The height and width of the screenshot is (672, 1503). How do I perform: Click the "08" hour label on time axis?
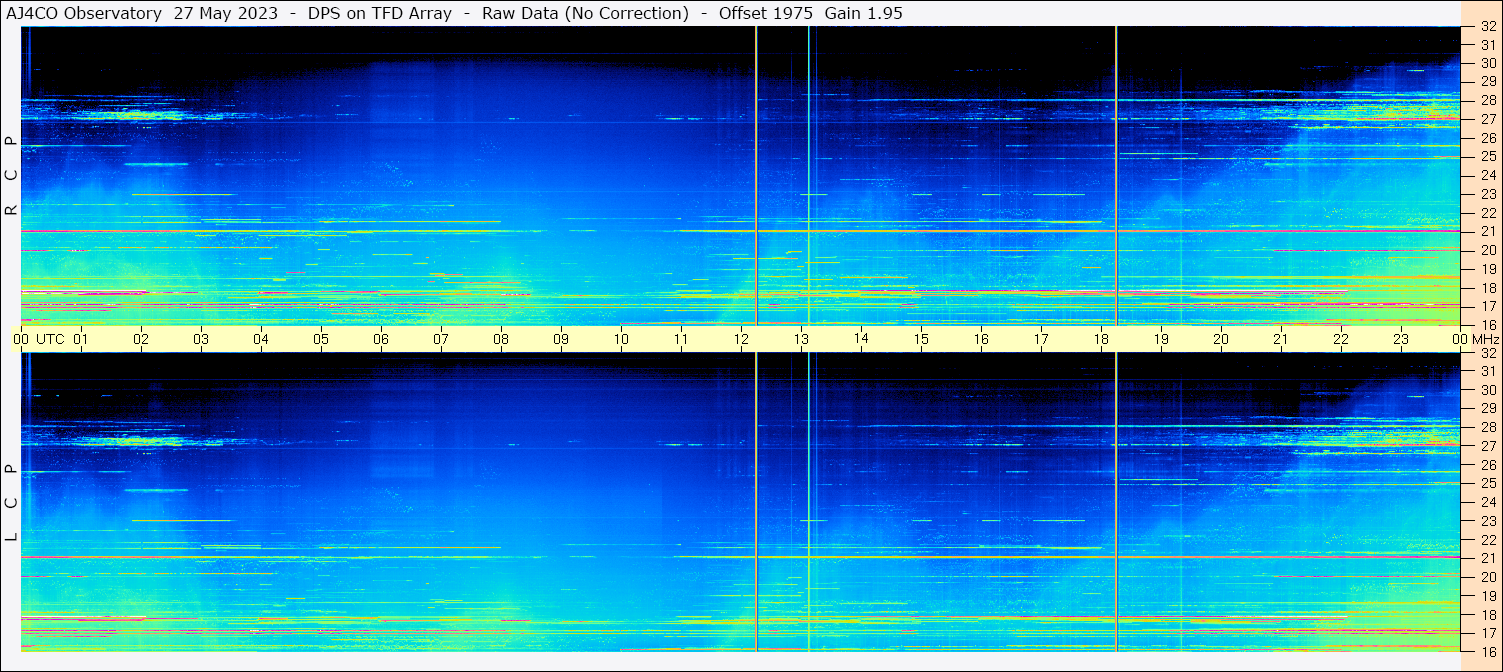[x=501, y=339]
